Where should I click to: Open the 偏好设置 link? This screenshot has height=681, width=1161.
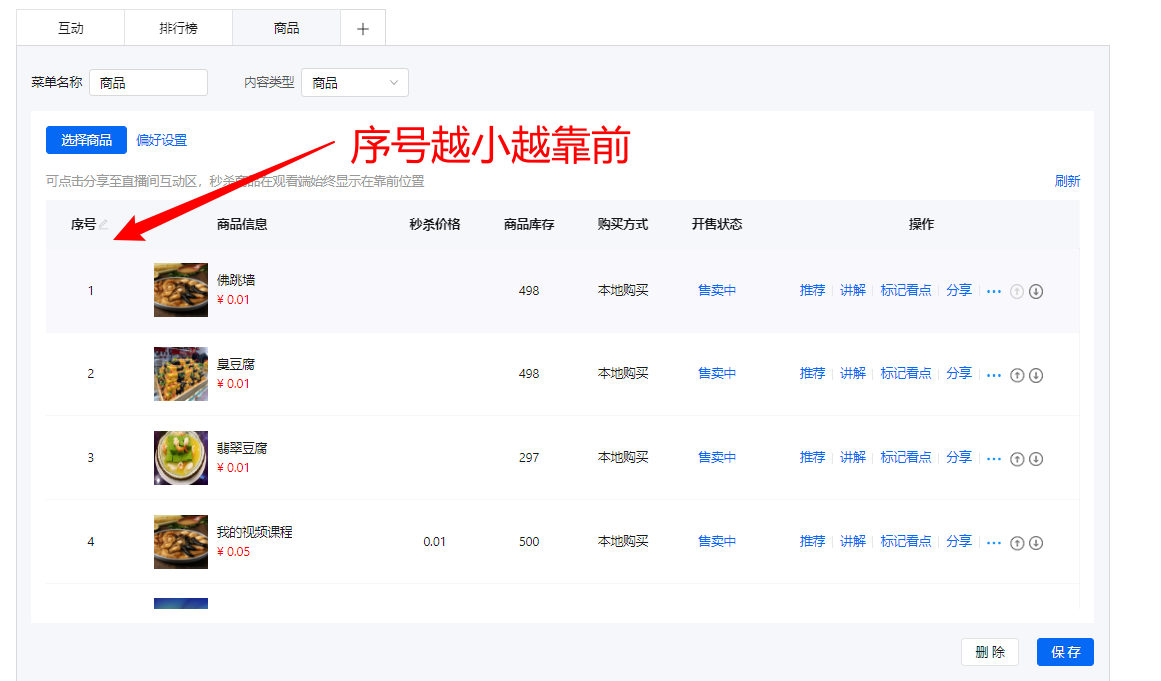162,140
